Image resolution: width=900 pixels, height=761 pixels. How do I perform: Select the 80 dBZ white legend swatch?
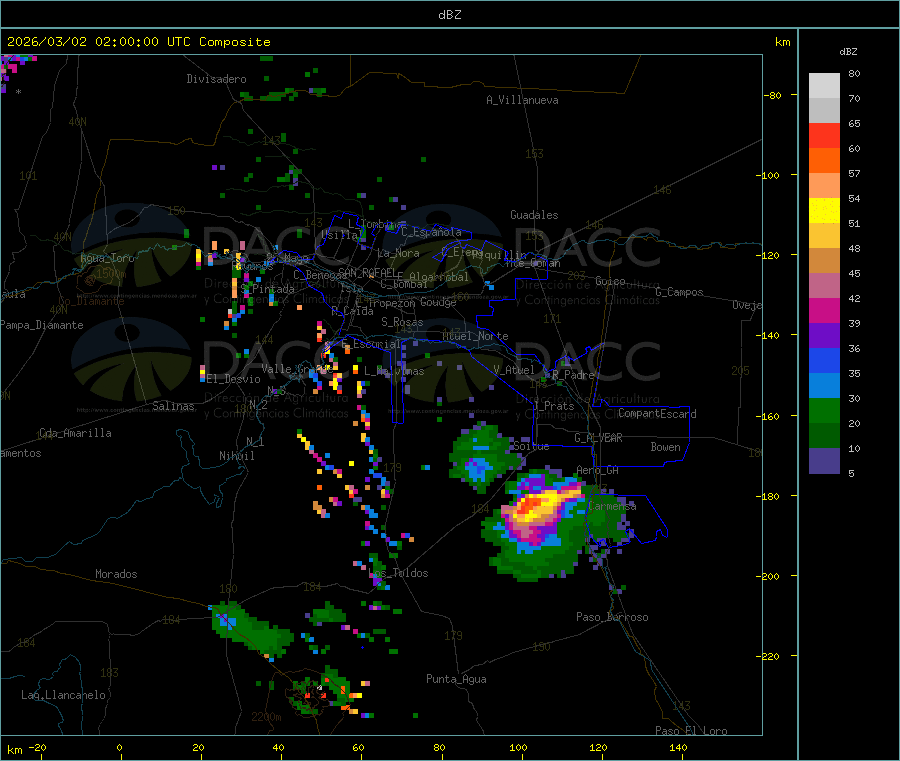coord(824,86)
